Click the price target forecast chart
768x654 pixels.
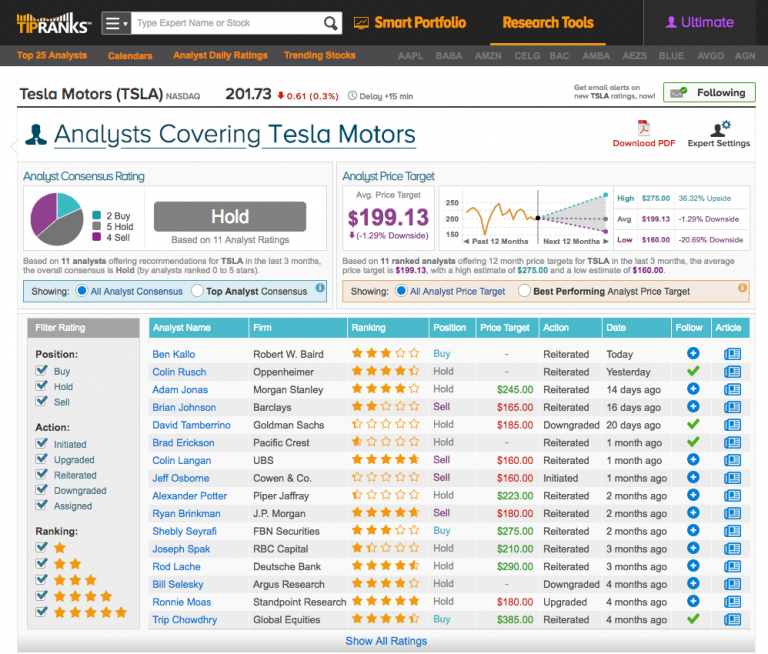pyautogui.click(x=526, y=218)
